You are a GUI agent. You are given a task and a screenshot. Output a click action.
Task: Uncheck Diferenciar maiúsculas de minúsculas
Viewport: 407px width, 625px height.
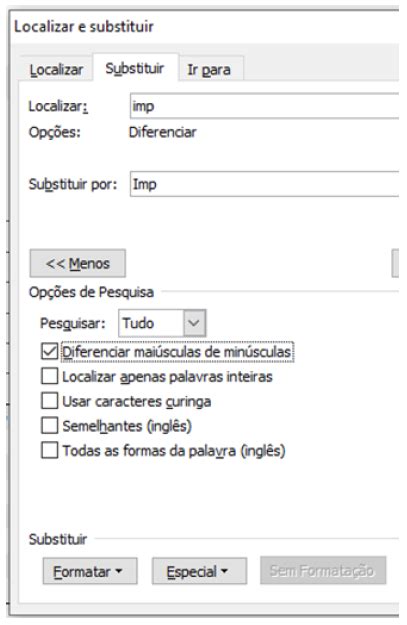[49, 352]
